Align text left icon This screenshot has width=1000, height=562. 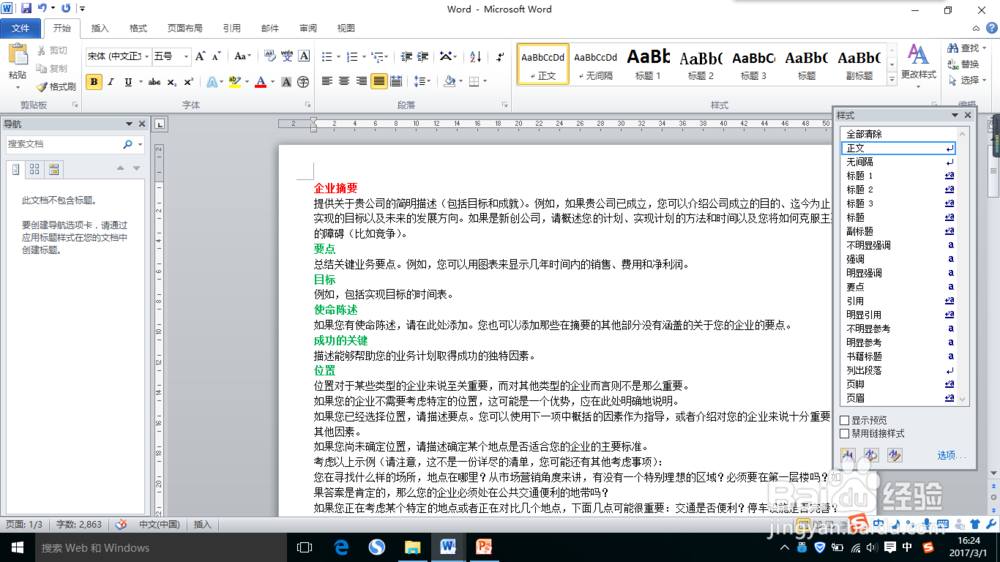pyautogui.click(x=327, y=82)
